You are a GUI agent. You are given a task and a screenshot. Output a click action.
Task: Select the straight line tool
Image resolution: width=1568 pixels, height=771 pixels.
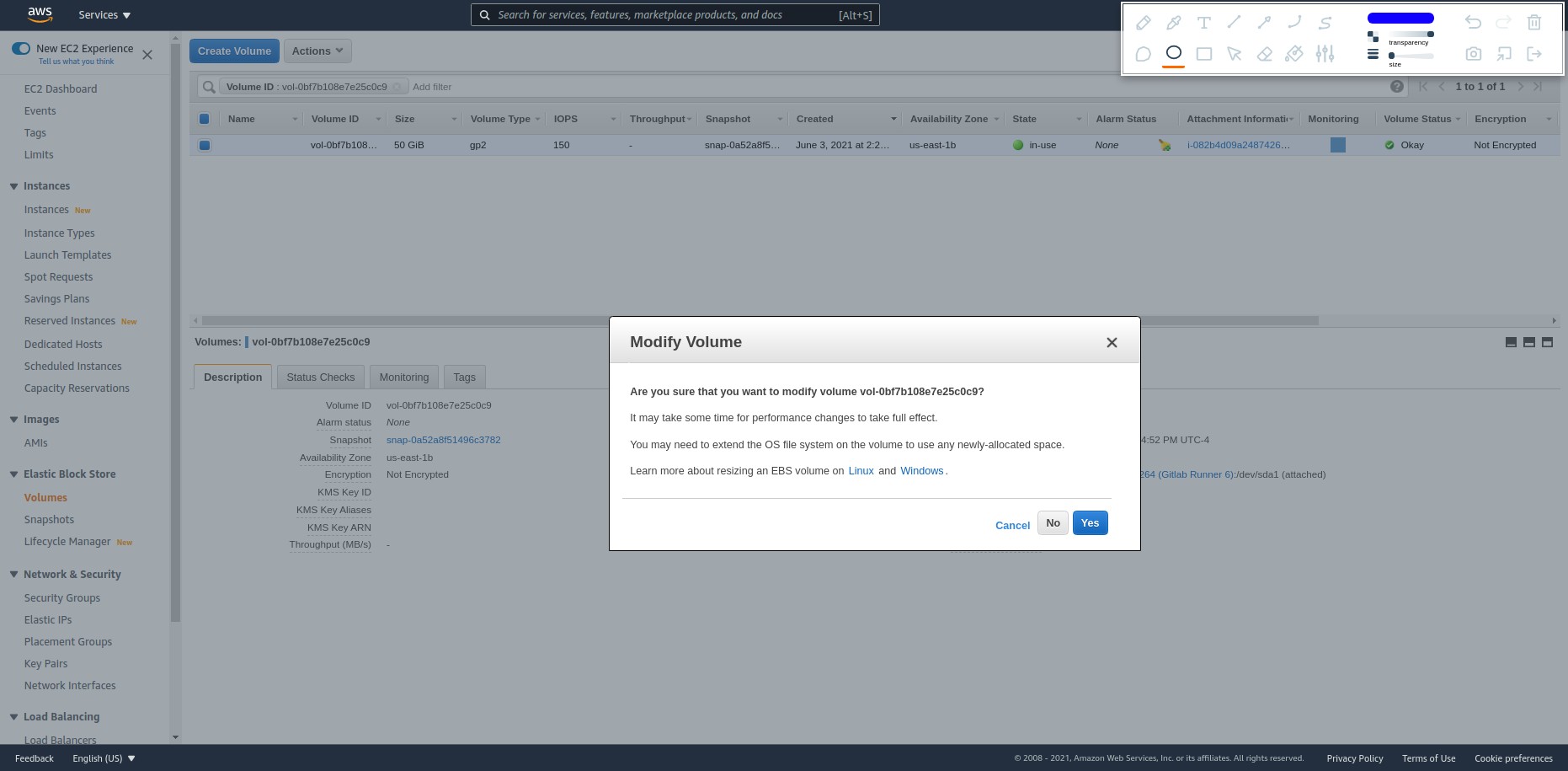tap(1234, 23)
